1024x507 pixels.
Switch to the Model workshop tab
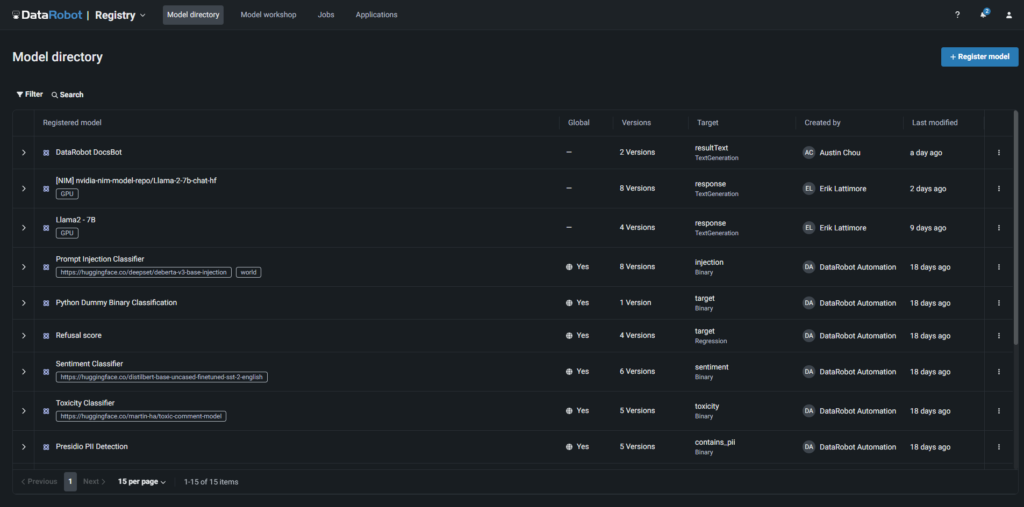click(268, 15)
